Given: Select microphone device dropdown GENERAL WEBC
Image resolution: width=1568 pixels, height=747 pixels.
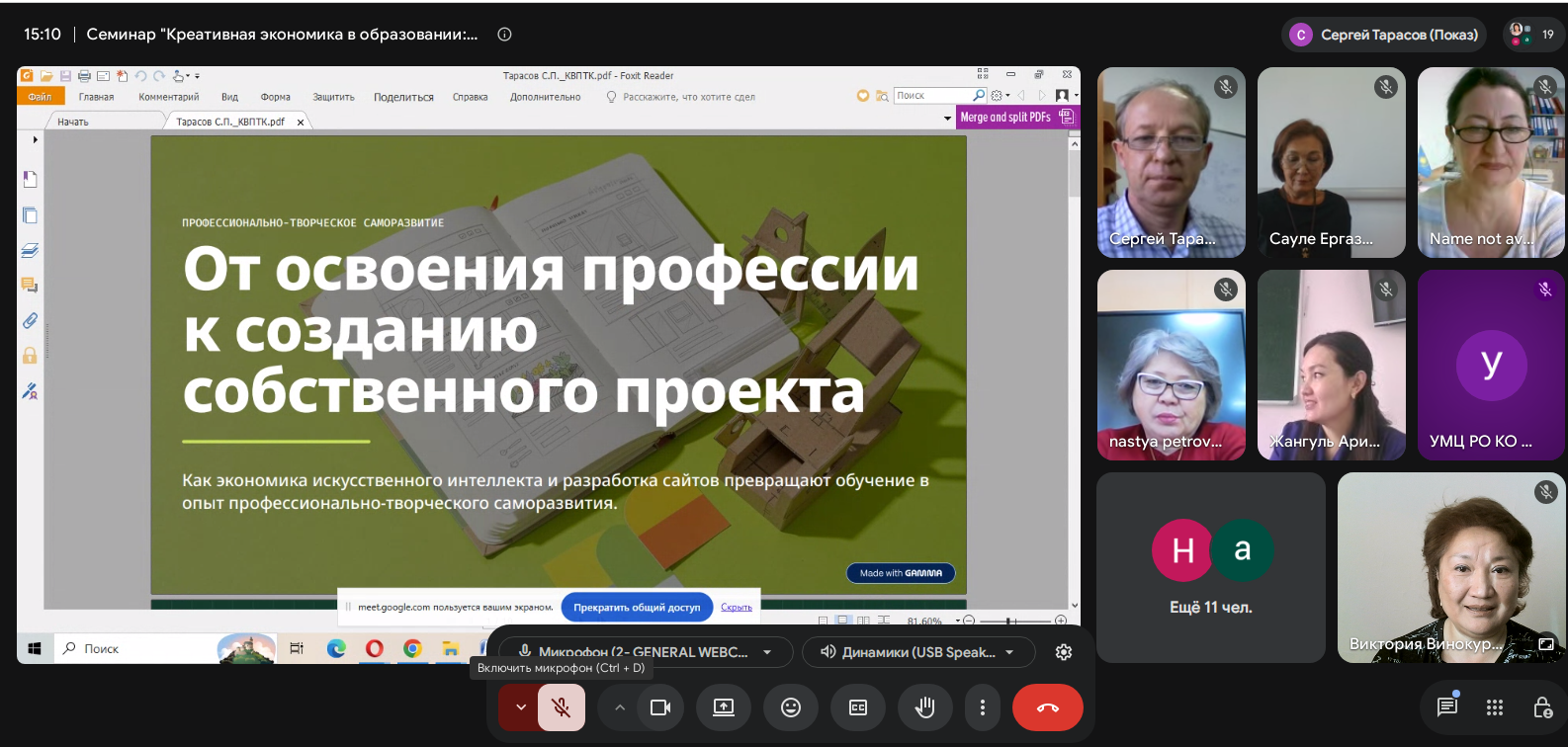Looking at the screenshot, I should pyautogui.click(x=646, y=652).
